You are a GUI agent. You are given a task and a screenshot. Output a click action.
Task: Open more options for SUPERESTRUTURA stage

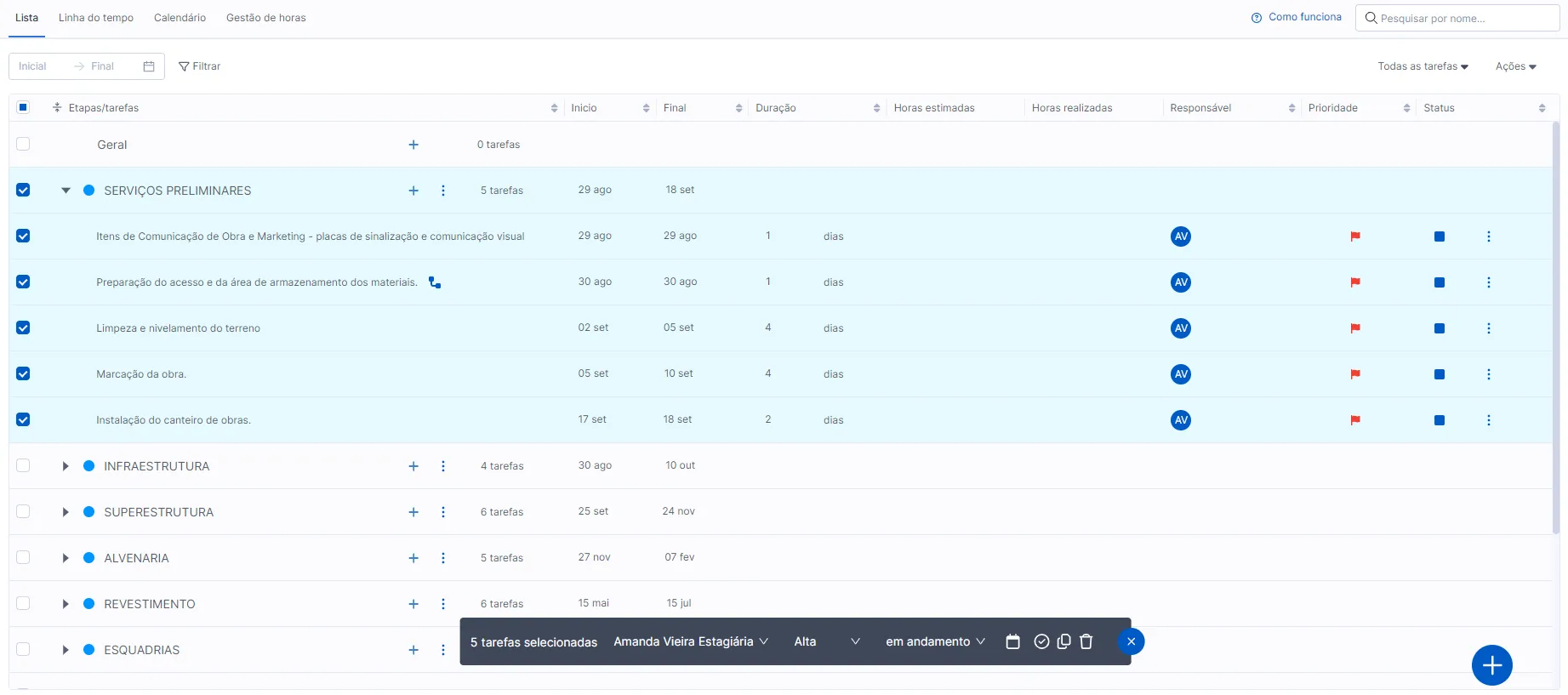443,512
